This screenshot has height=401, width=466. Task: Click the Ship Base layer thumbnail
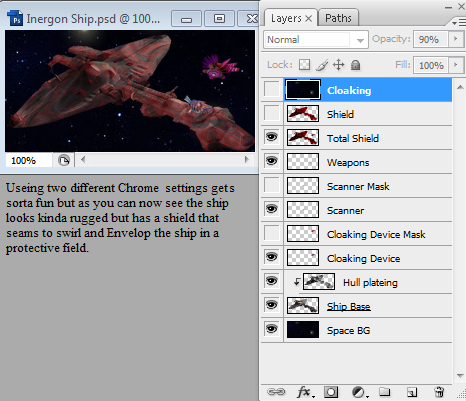[x=303, y=305]
